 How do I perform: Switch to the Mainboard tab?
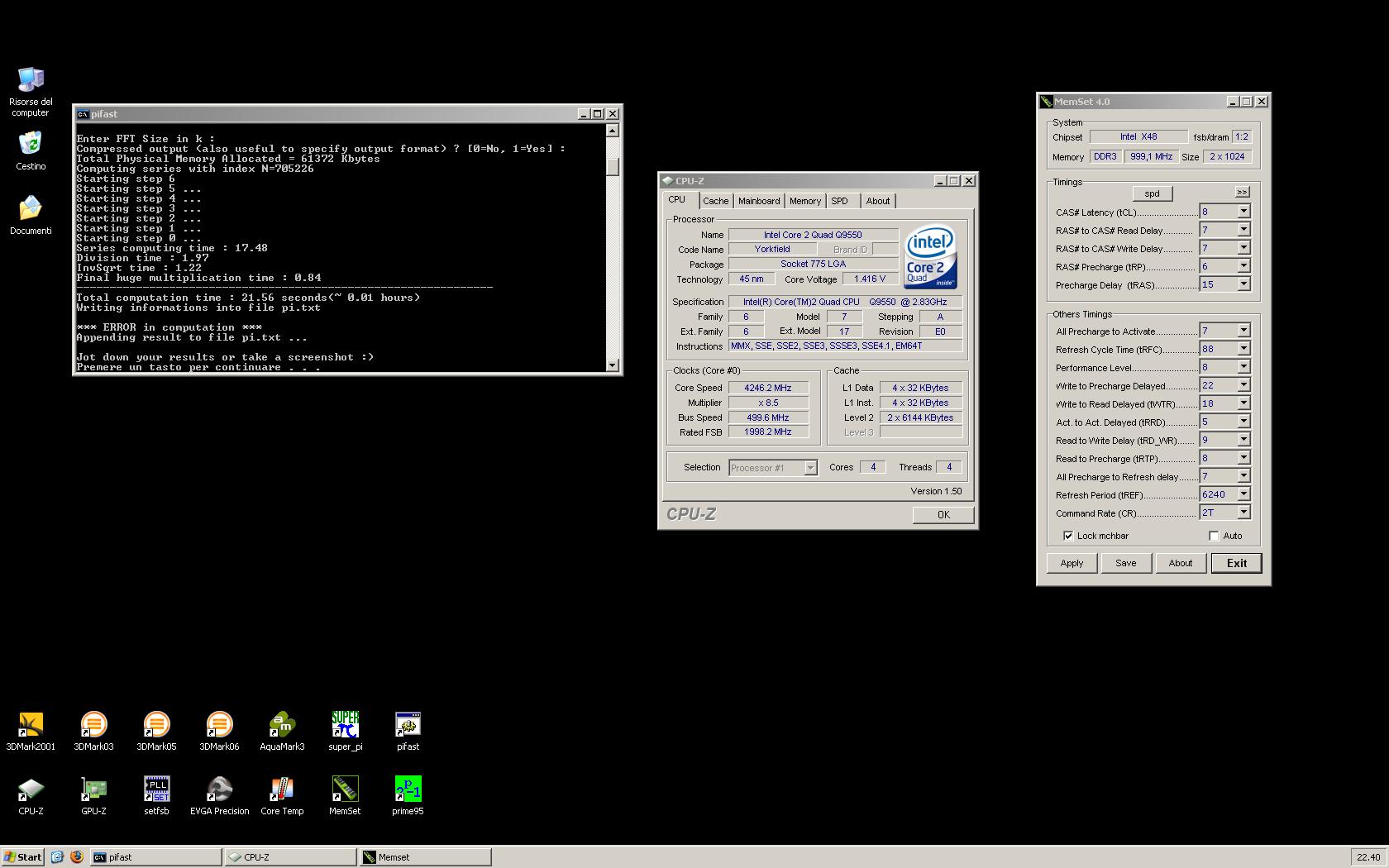(759, 201)
